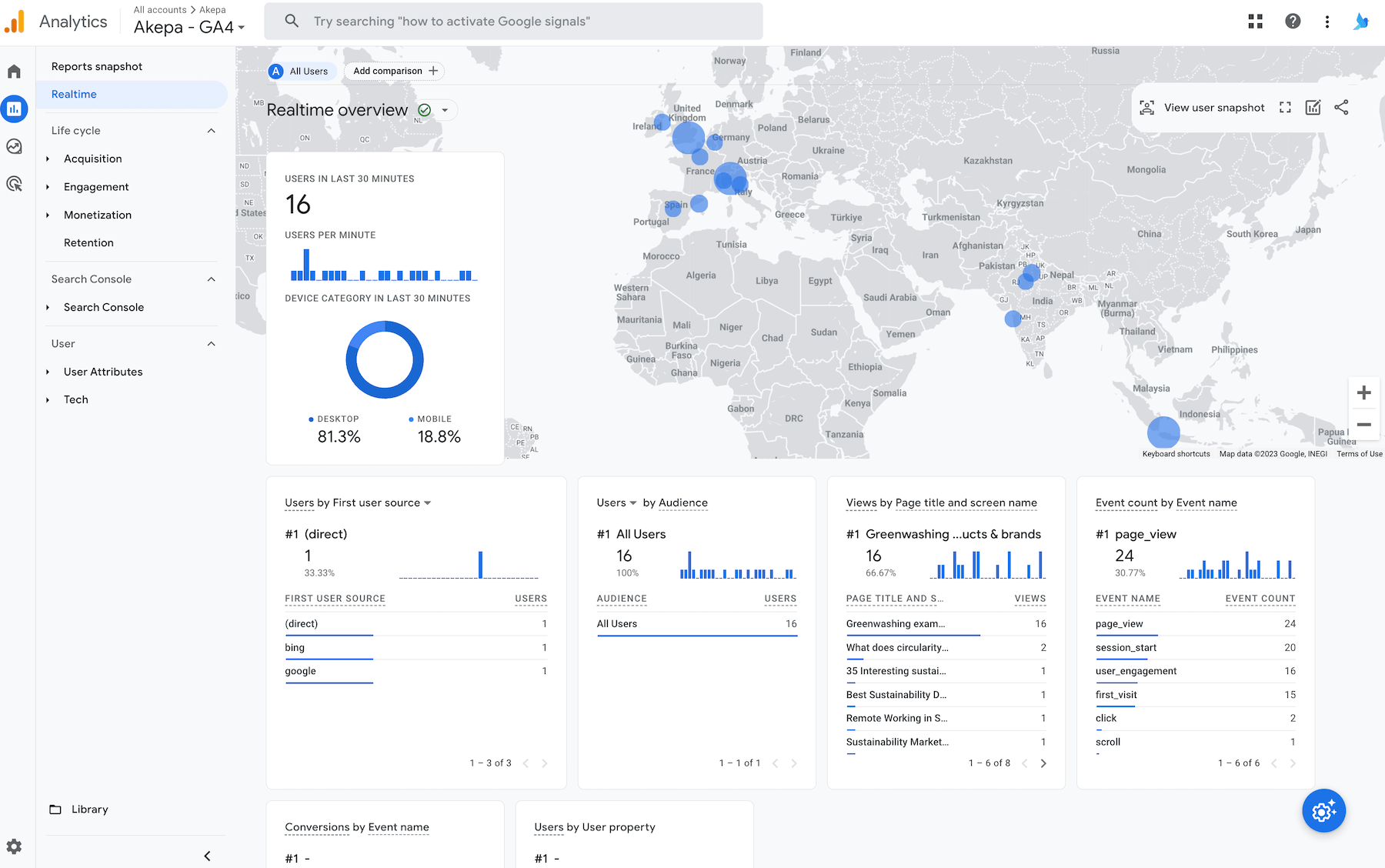This screenshot has width=1385, height=868.
Task: Click Users by User property heading
Action: coord(594,828)
